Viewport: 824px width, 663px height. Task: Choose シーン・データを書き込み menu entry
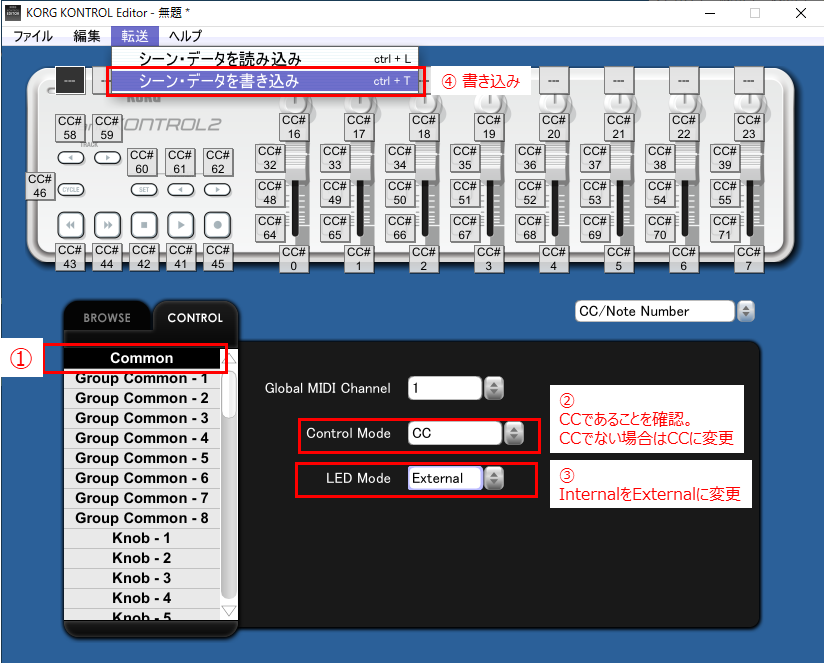click(x=219, y=81)
